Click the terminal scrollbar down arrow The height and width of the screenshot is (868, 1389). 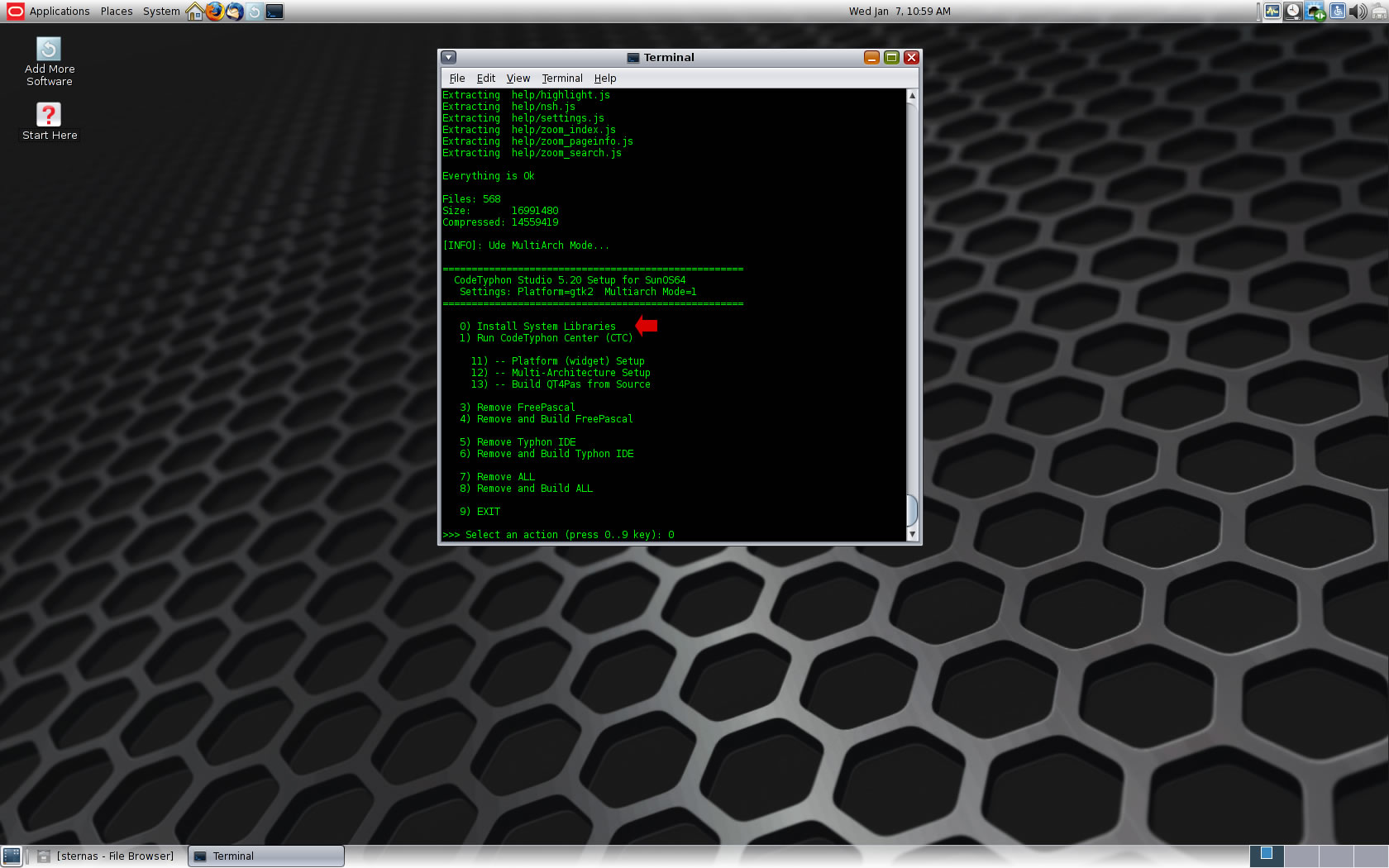pos(912,535)
